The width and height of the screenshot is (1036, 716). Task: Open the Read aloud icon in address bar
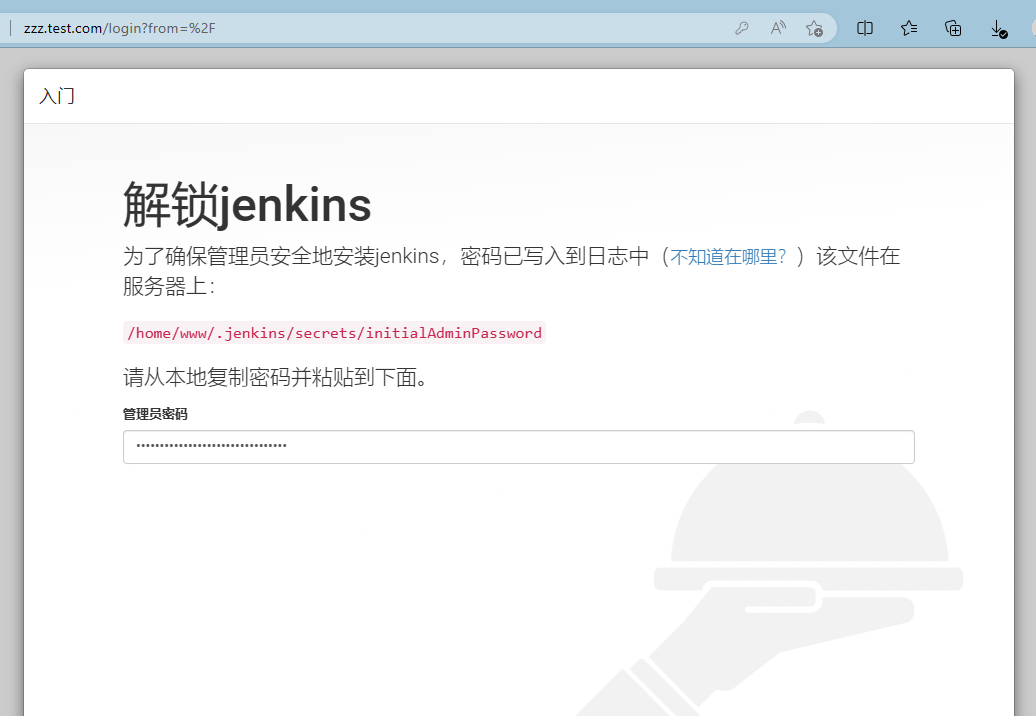point(778,28)
